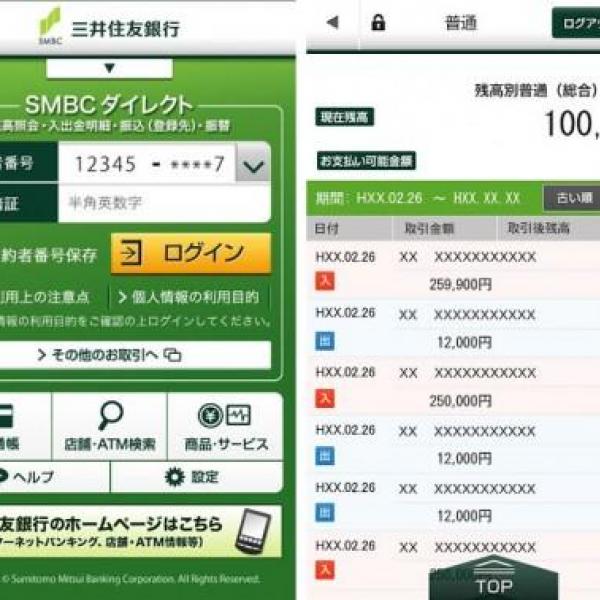600x600 pixels.
Task: Click the 期間 HXX.02.26 range bar
Action: tap(424, 198)
